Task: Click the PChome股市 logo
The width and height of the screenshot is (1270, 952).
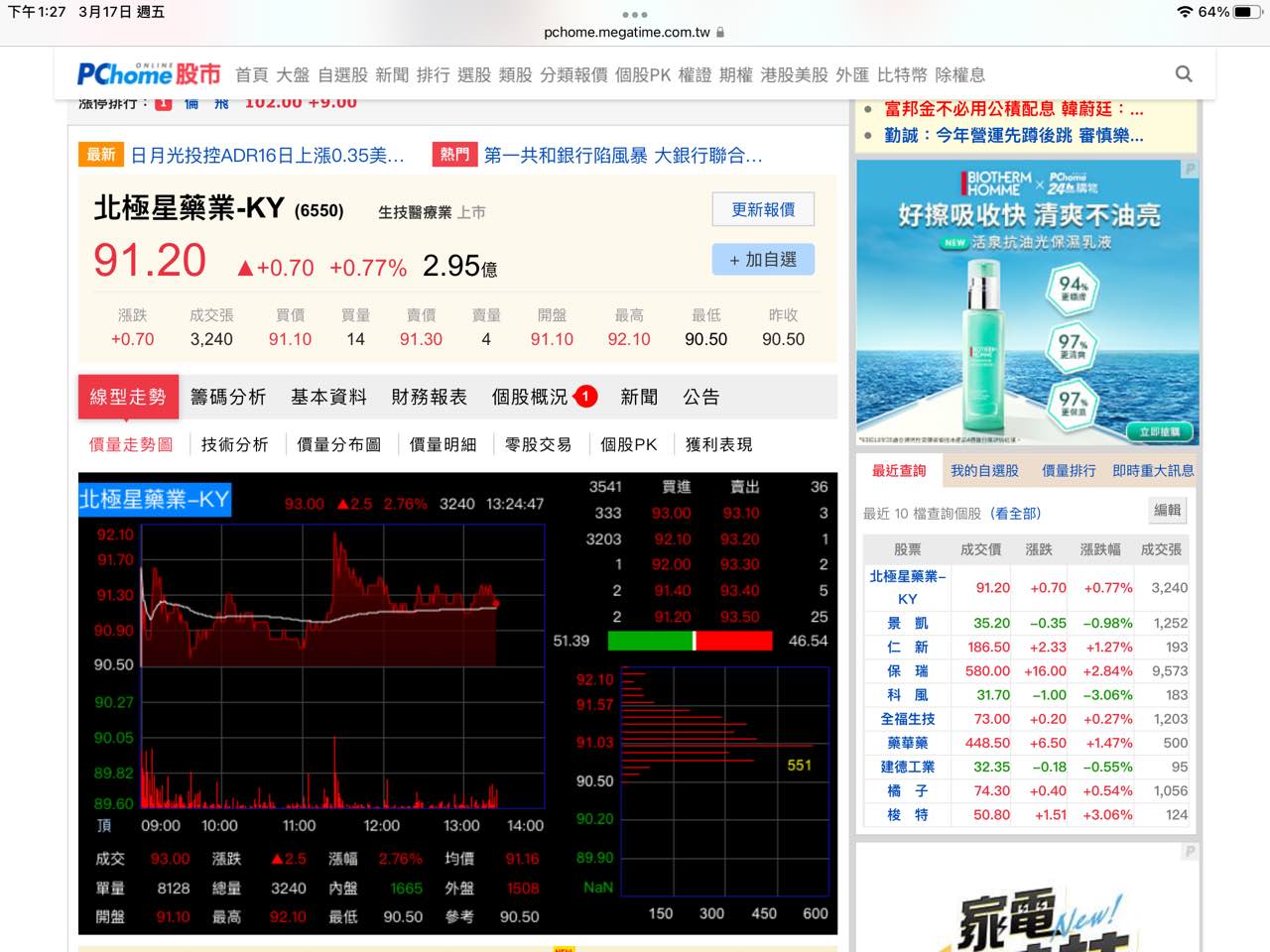Action: (x=146, y=73)
